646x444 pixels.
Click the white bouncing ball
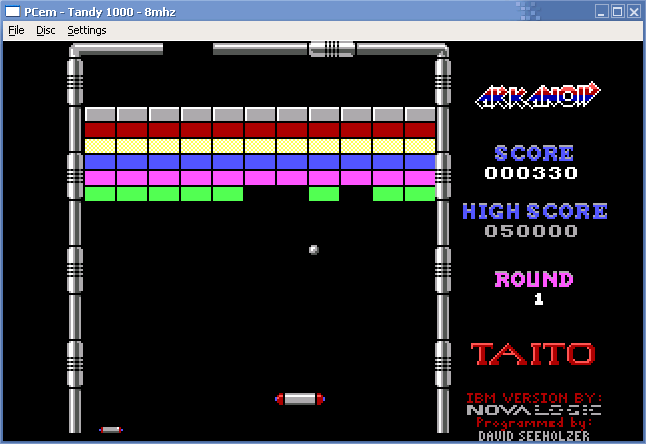[314, 250]
